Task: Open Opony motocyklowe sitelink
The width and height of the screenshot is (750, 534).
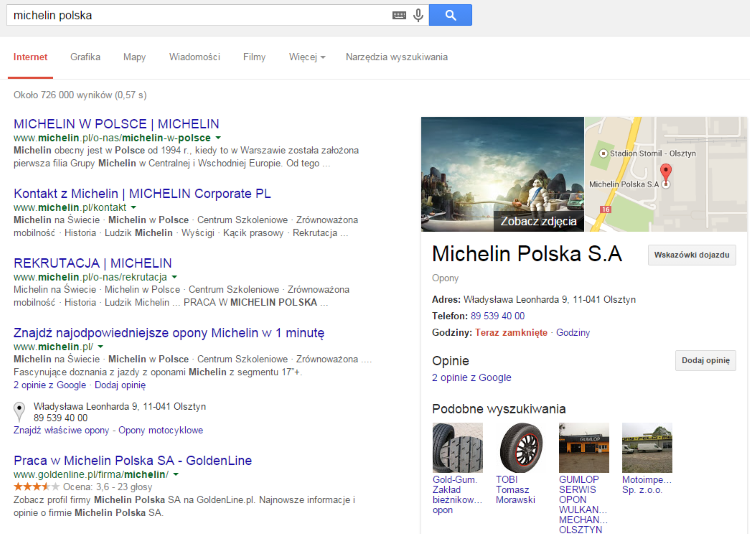Action: point(161,430)
